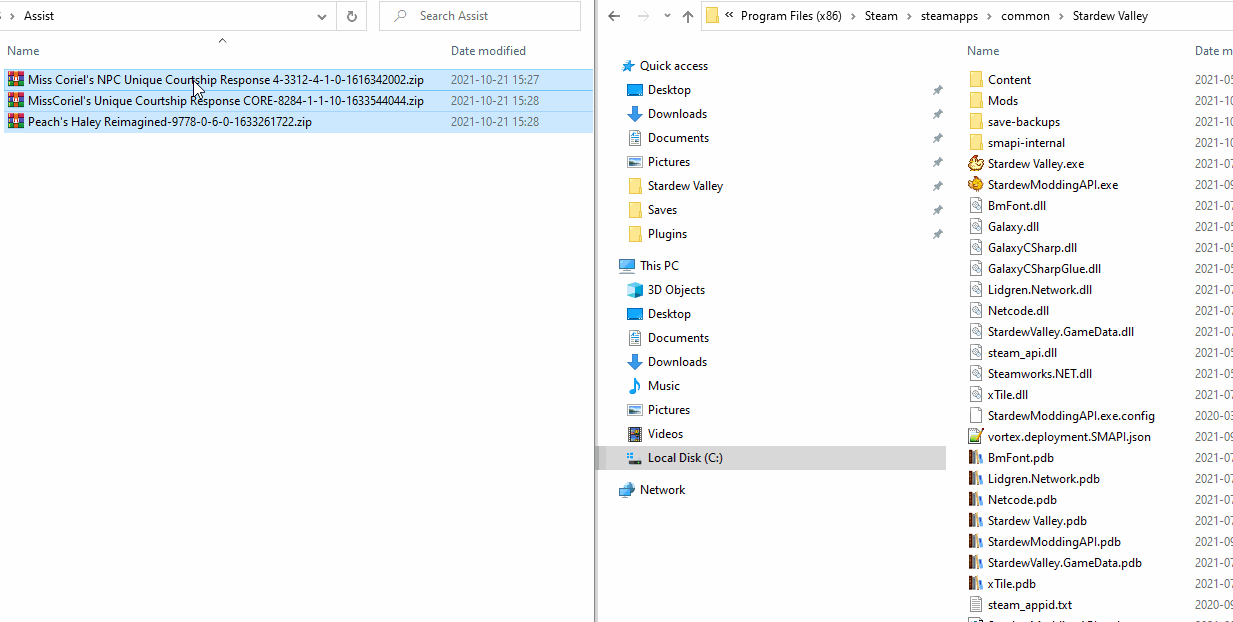Open the Mods folder

click(1002, 101)
